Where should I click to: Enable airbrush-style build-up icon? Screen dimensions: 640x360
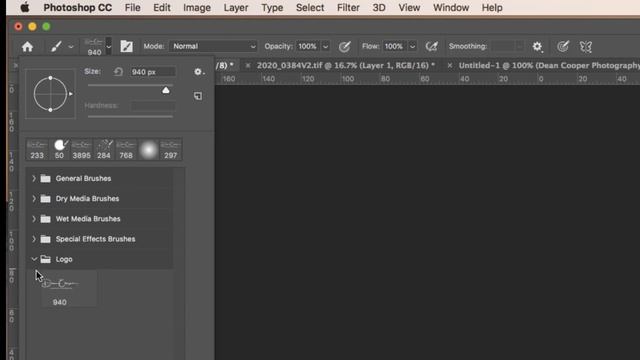tap(431, 47)
